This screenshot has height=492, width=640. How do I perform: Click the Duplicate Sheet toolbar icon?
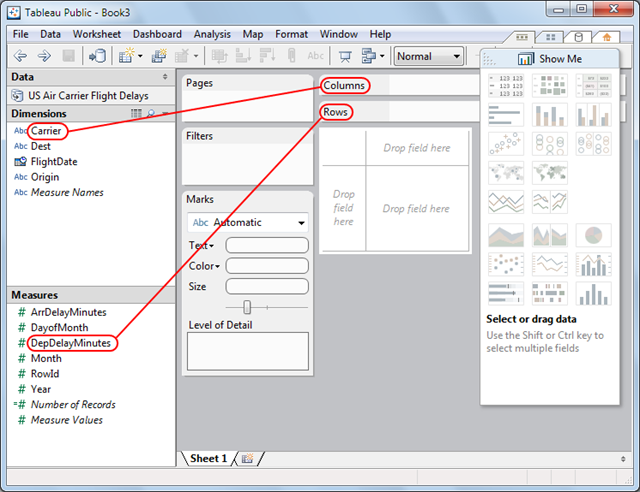[159, 56]
